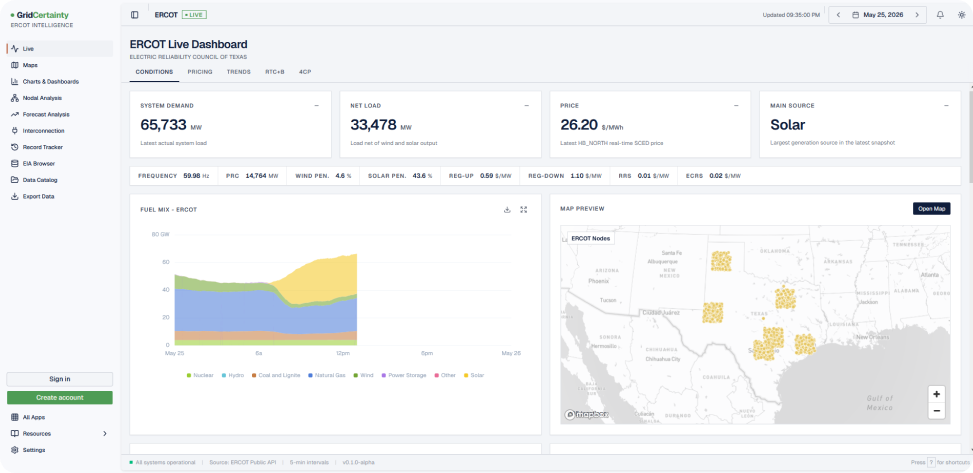Toggle the light/dark theme sun icon
The image size is (973, 473).
pos(961,15)
